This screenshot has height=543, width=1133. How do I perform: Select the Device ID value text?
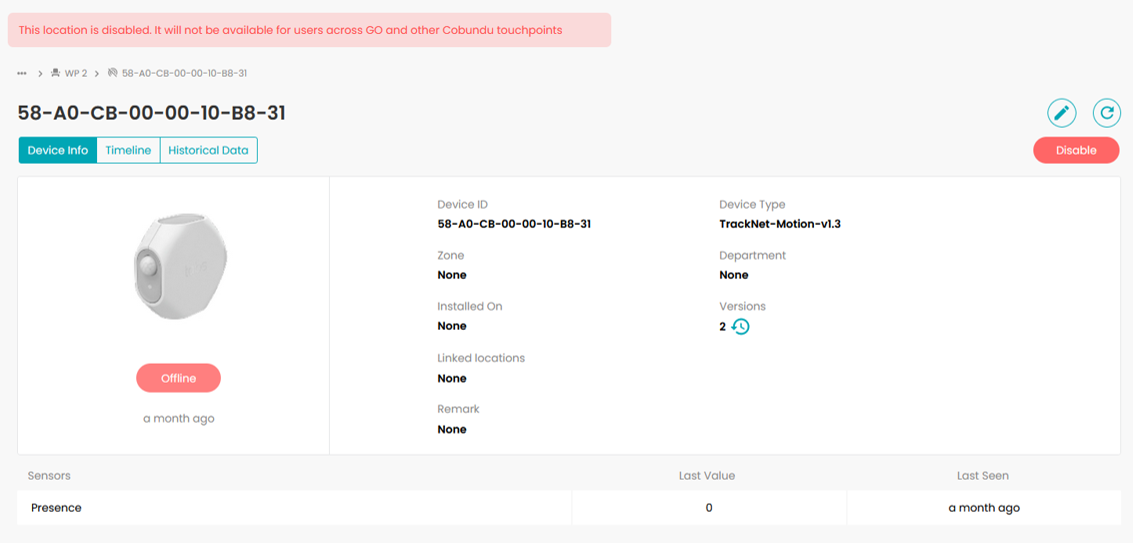click(514, 224)
